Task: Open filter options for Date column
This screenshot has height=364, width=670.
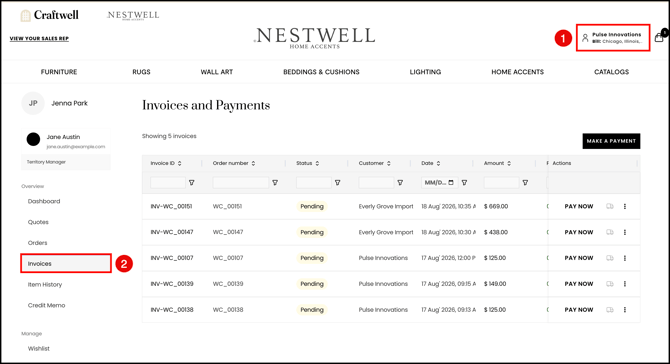Action: tap(464, 182)
